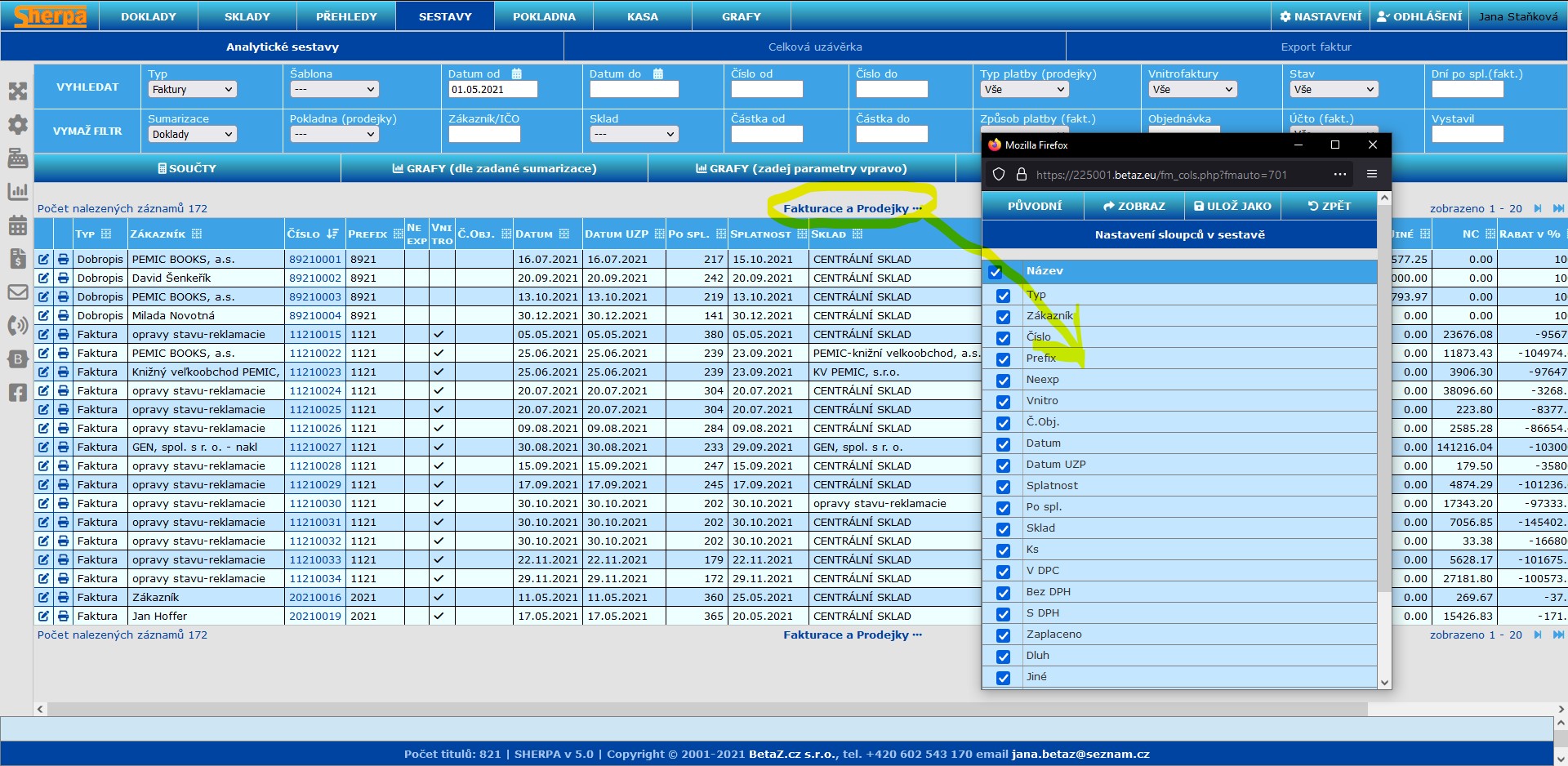The width and height of the screenshot is (1568, 766).
Task: Click the Firefox hamburger menu icon
Action: click(x=1372, y=175)
